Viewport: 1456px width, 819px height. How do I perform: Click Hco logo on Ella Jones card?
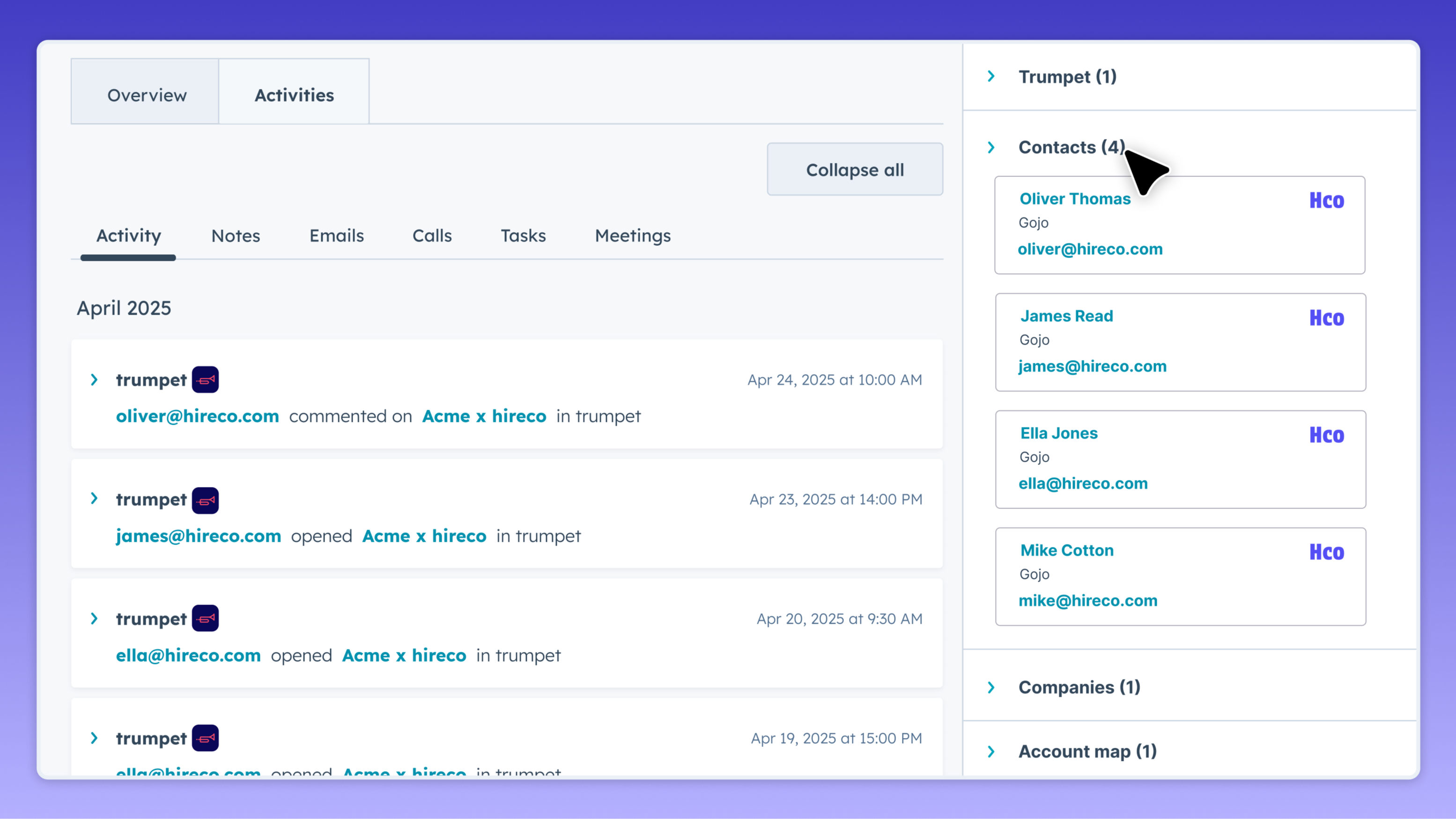(x=1327, y=435)
